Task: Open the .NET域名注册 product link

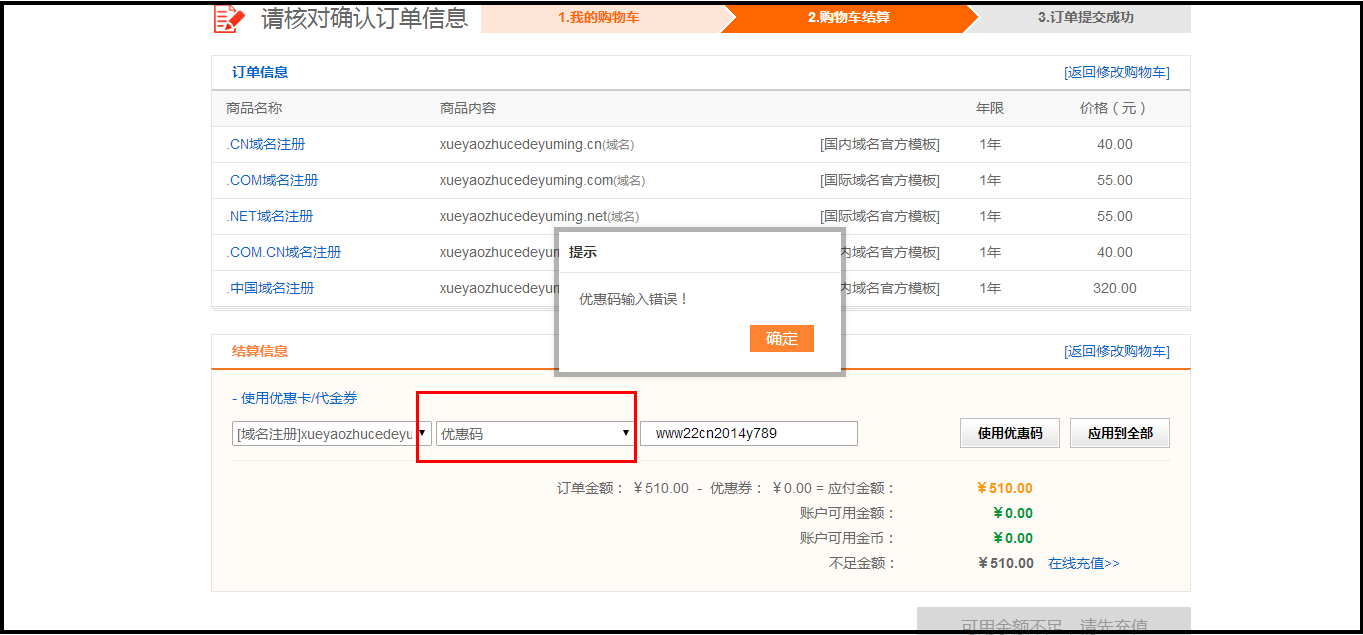Action: 269,216
